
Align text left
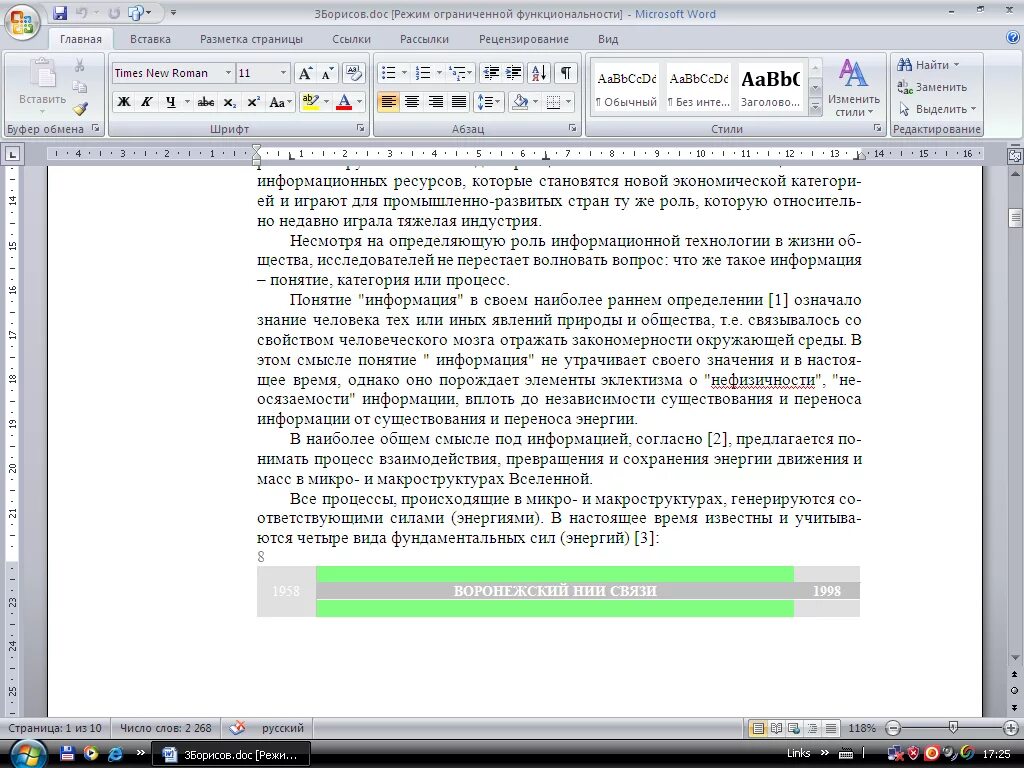pos(389,102)
